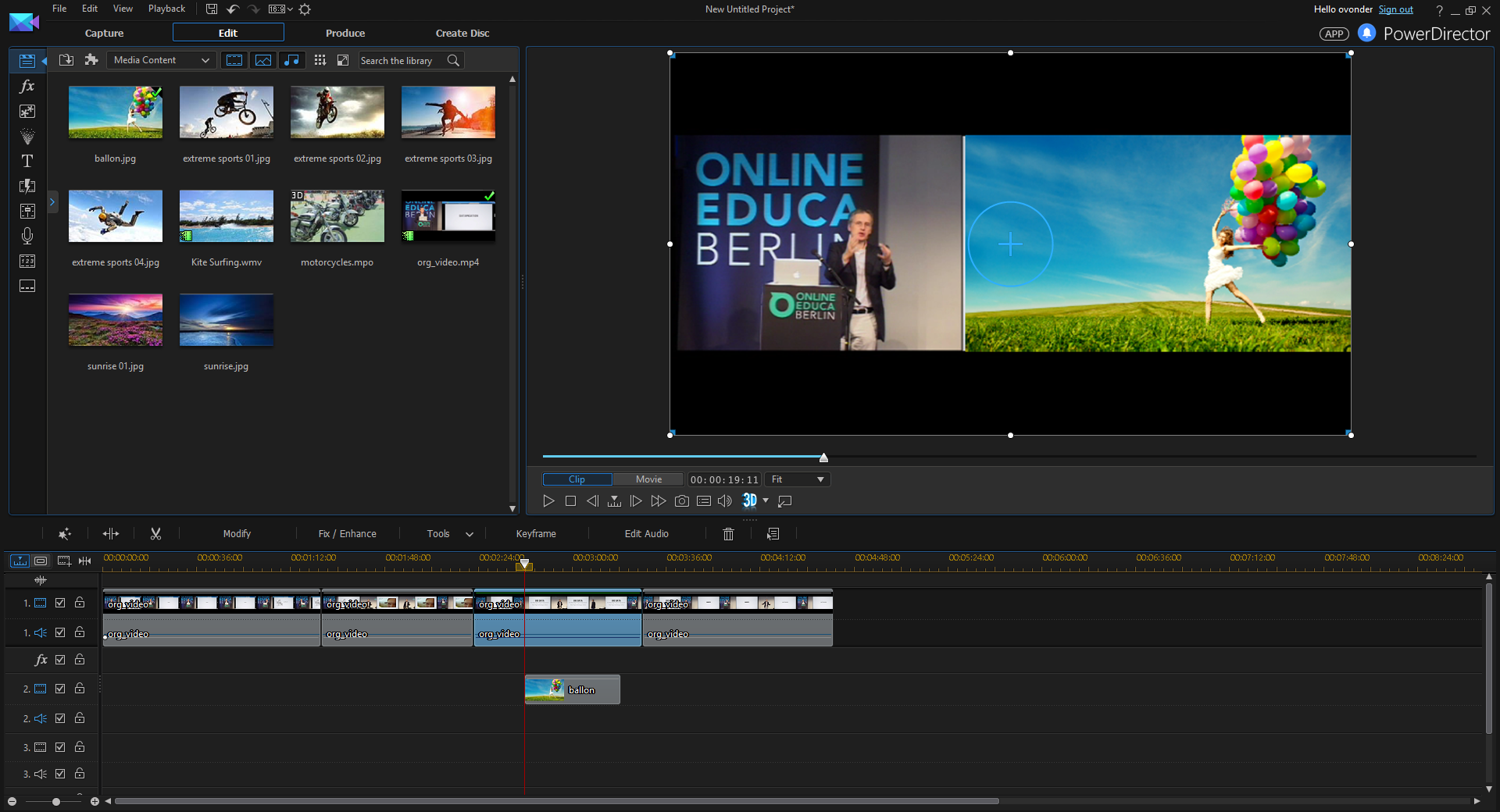Open the Particle Room icon
Viewport: 1500px width, 812px height.
click(x=27, y=137)
